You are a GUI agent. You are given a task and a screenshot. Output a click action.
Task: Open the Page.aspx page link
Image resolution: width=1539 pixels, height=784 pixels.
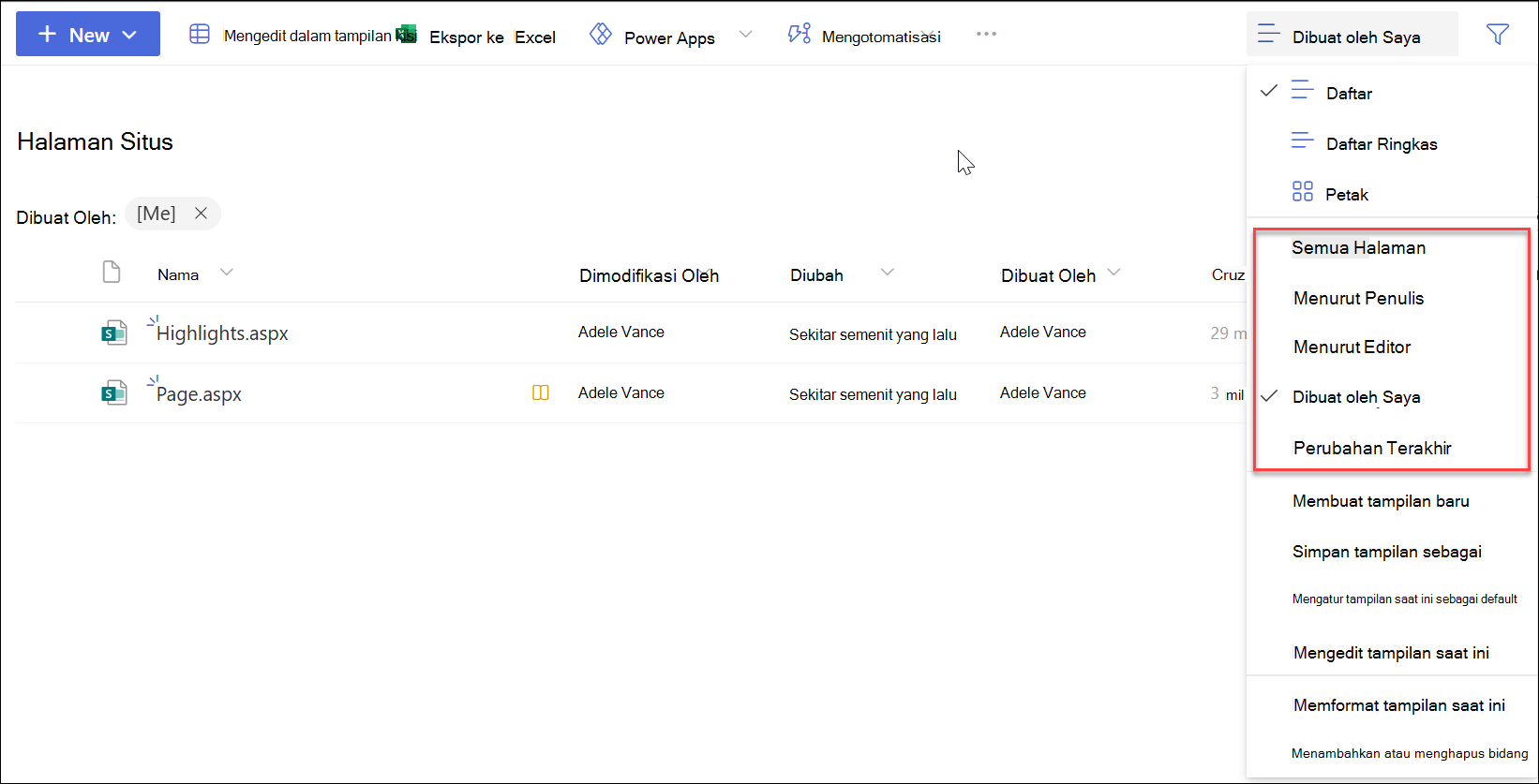tap(199, 394)
